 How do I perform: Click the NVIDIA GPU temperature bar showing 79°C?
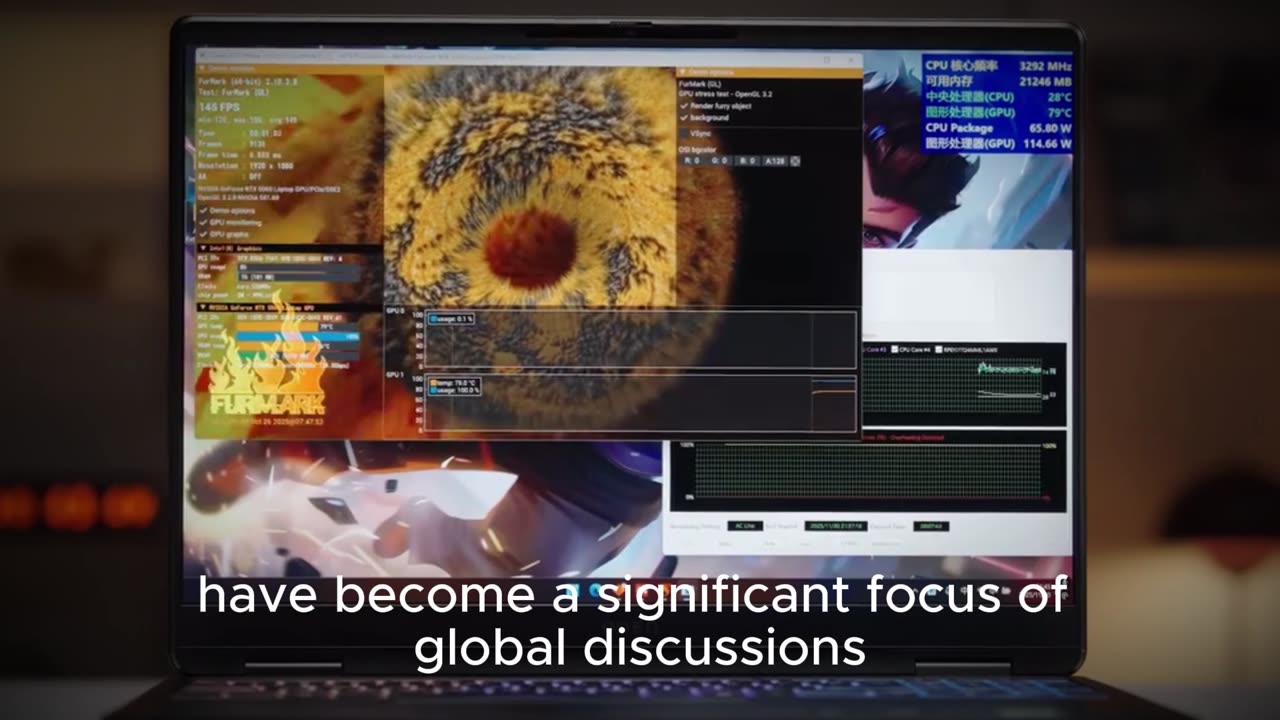point(299,327)
